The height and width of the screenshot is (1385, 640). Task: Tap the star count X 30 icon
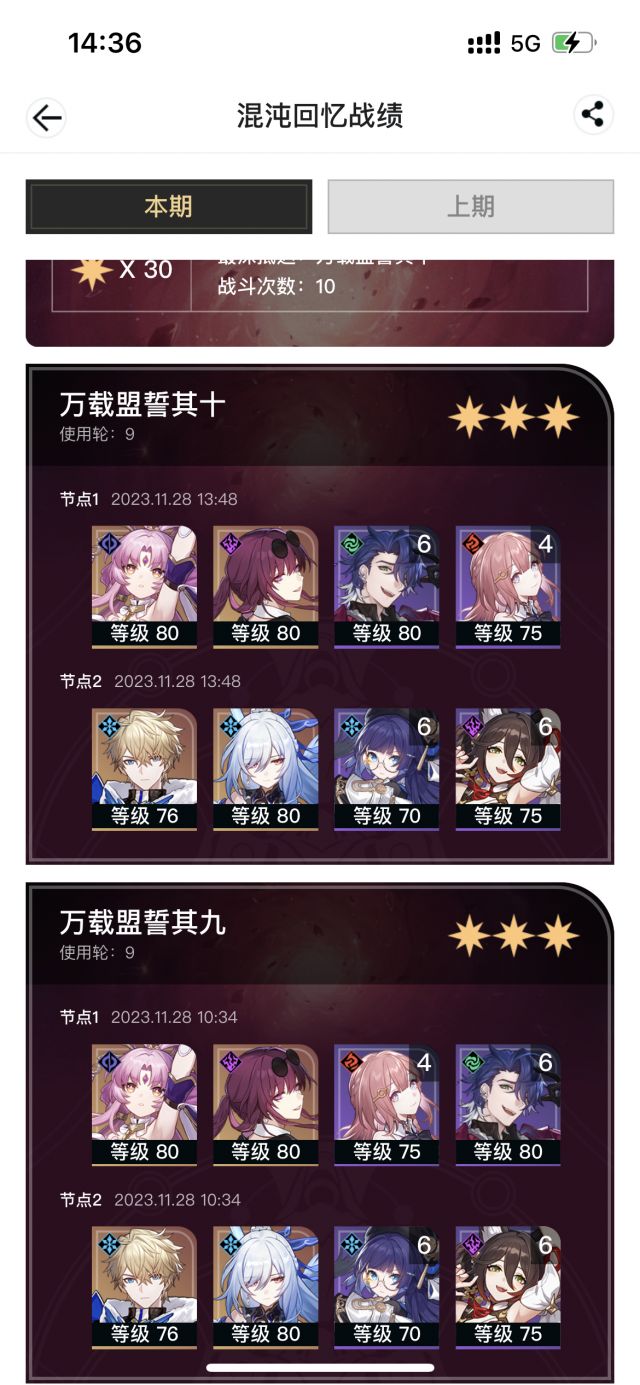92,271
